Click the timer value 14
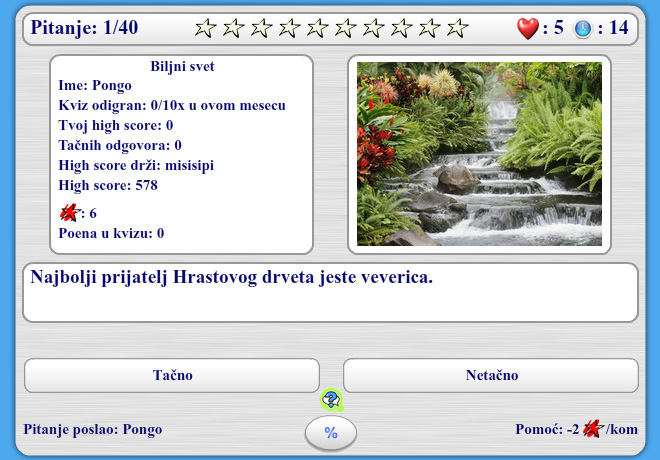The height and width of the screenshot is (460, 660). pos(618,28)
